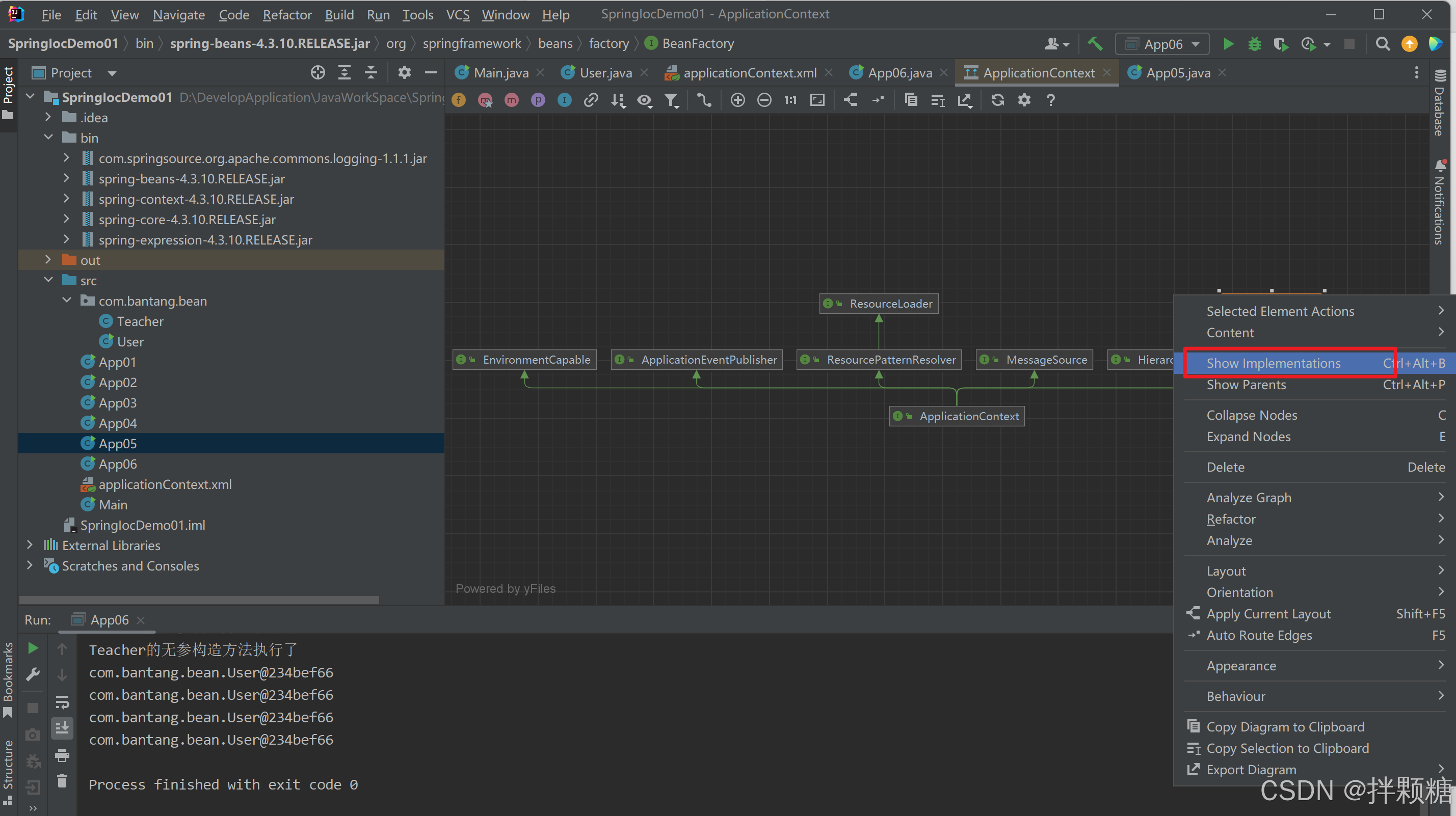The height and width of the screenshot is (816, 1456).
Task: Select Show Implementations in context menu
Action: coord(1273,363)
